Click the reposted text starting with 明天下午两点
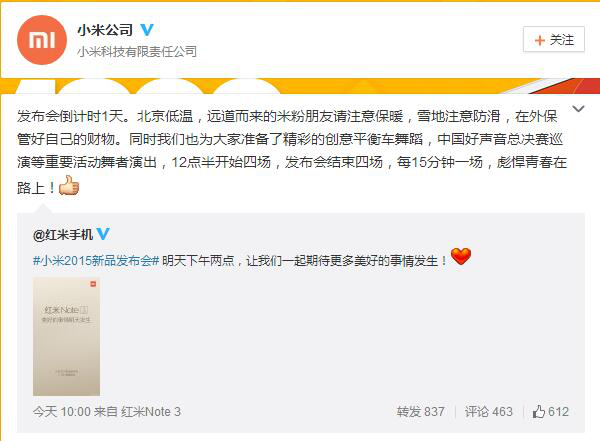Image resolution: width=600 pixels, height=441 pixels. coord(305,261)
